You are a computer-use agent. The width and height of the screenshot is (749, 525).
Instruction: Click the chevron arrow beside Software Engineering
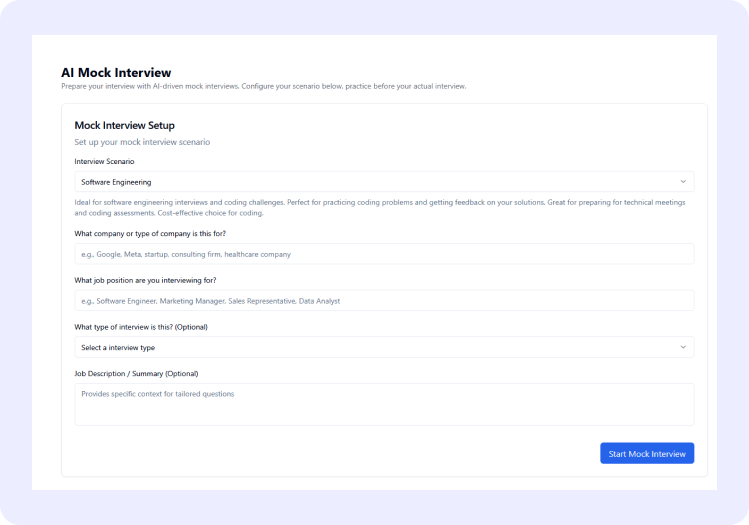(683, 182)
